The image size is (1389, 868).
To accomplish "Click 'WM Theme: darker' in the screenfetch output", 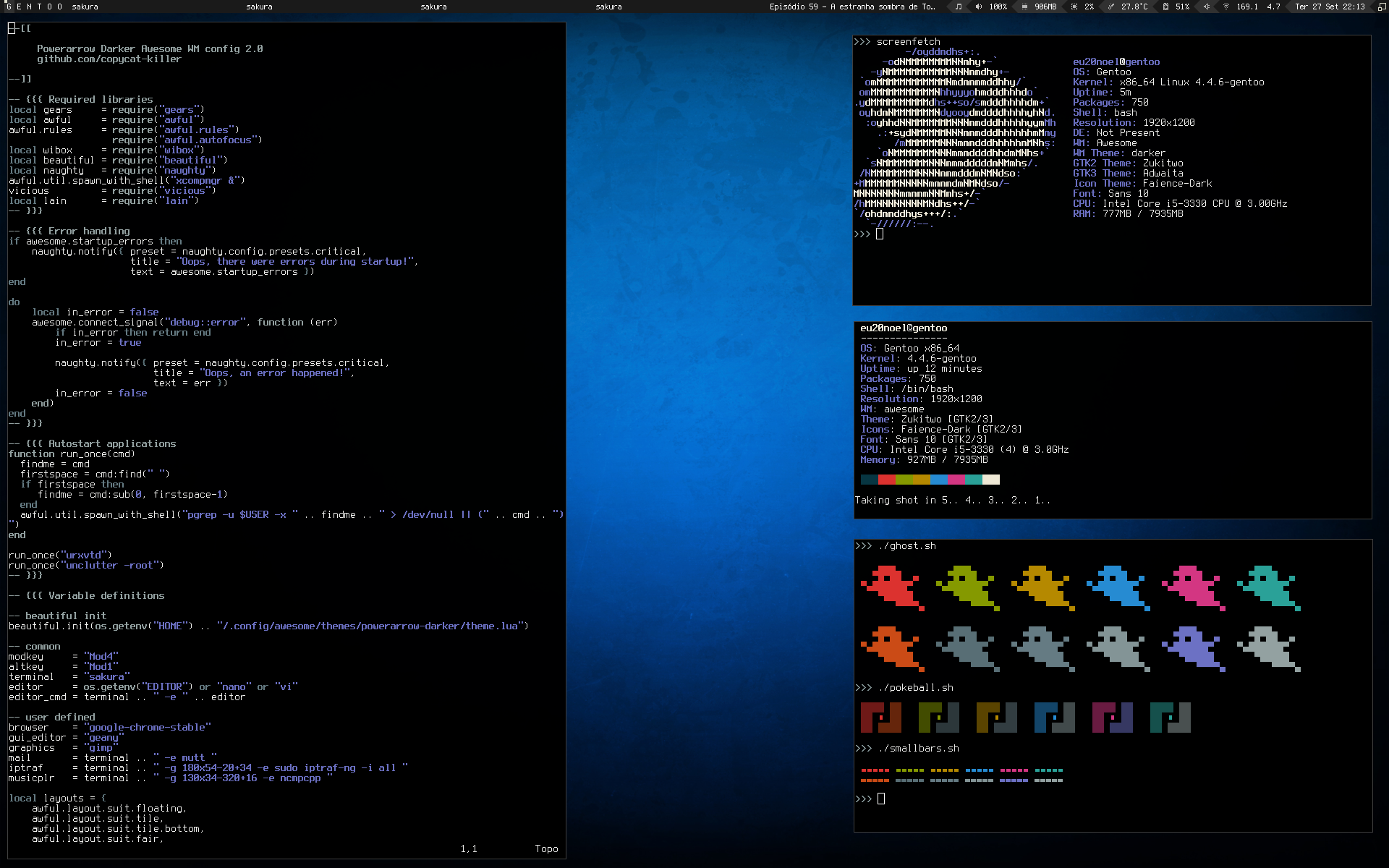I will pos(1119,153).
